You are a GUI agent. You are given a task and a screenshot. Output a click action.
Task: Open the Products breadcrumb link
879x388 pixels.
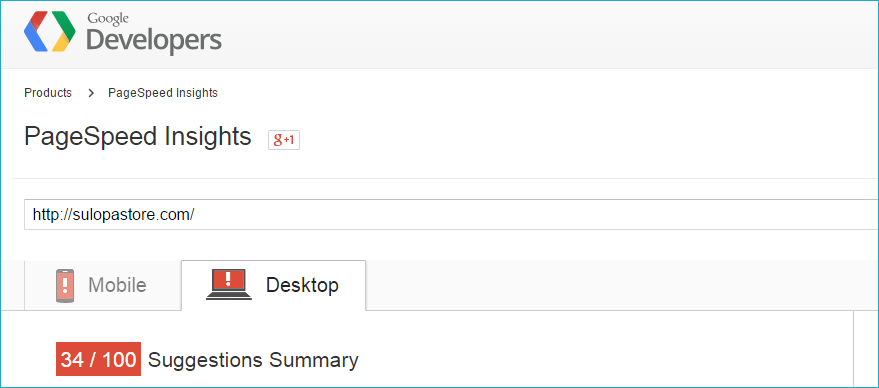click(48, 93)
